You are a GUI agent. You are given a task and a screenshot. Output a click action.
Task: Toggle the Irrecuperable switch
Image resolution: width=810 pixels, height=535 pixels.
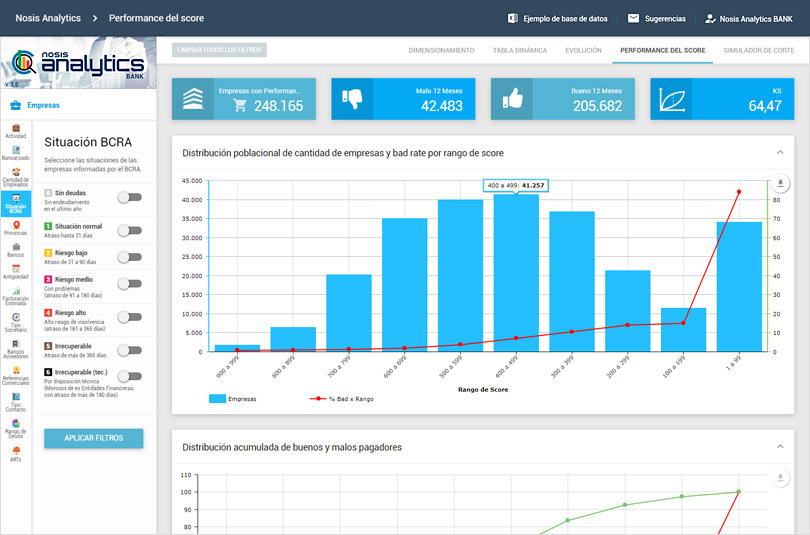click(x=130, y=350)
